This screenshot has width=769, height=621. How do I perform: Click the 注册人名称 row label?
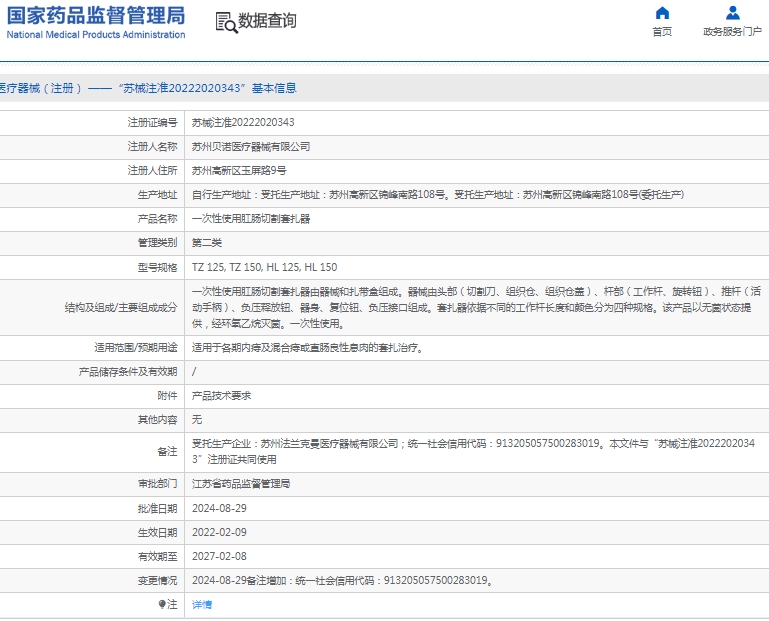tap(153, 146)
